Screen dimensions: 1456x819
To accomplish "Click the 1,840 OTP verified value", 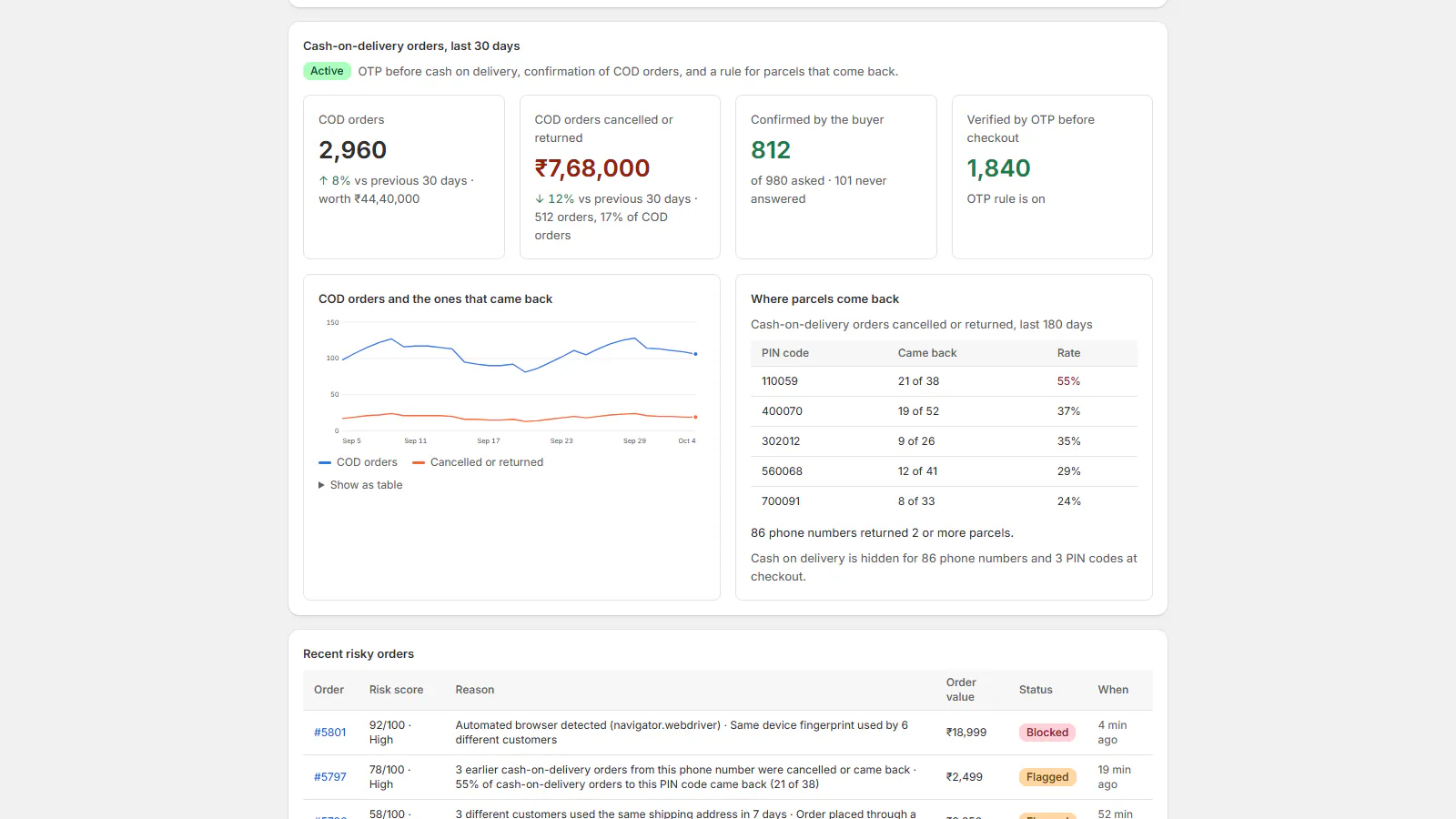I will 998,168.
